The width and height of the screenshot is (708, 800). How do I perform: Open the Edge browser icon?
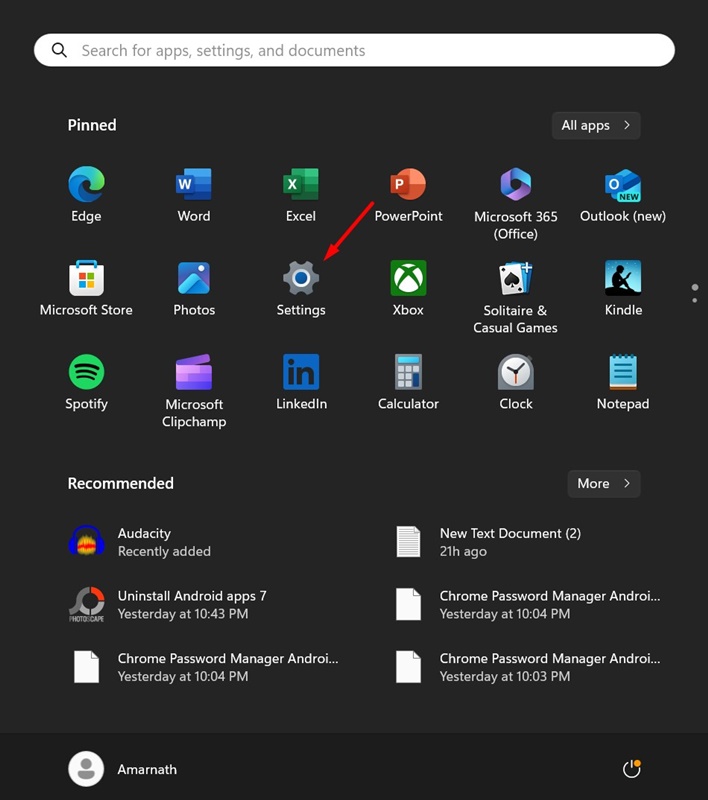pyautogui.click(x=86, y=184)
